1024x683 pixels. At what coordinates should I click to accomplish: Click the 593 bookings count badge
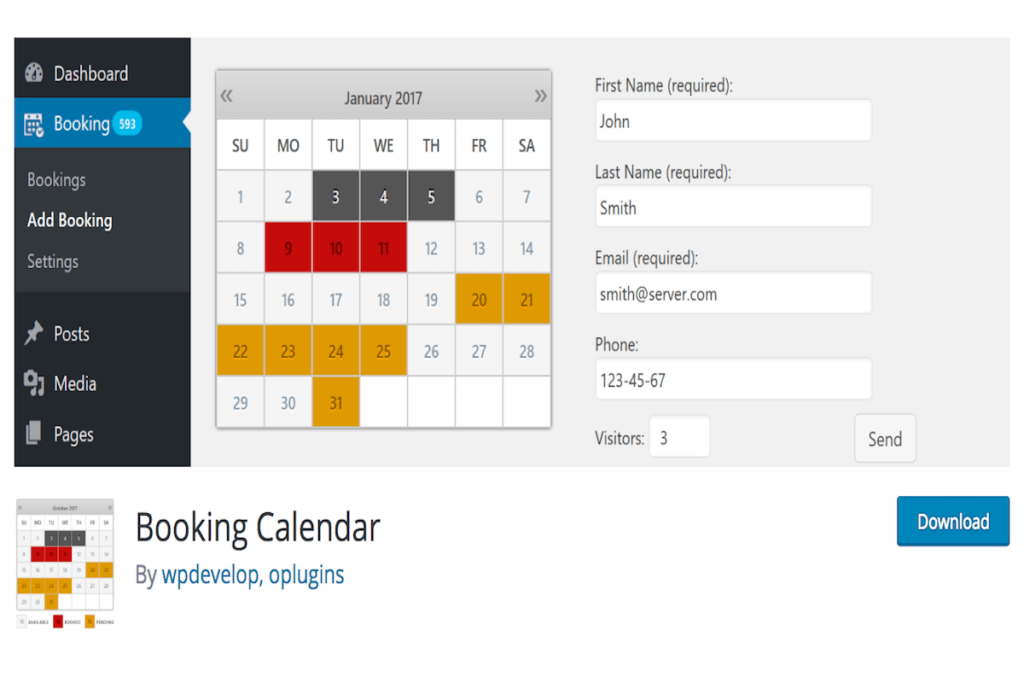(127, 123)
